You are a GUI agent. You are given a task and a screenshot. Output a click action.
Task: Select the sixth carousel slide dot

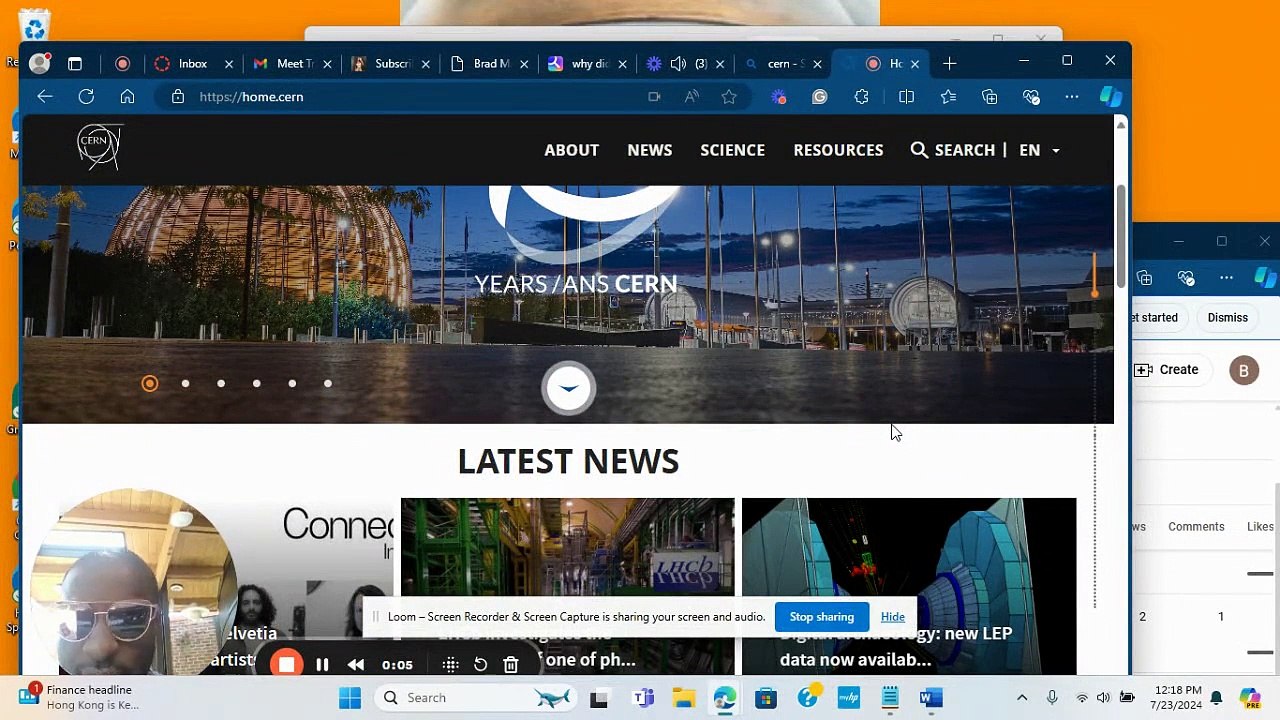click(328, 383)
